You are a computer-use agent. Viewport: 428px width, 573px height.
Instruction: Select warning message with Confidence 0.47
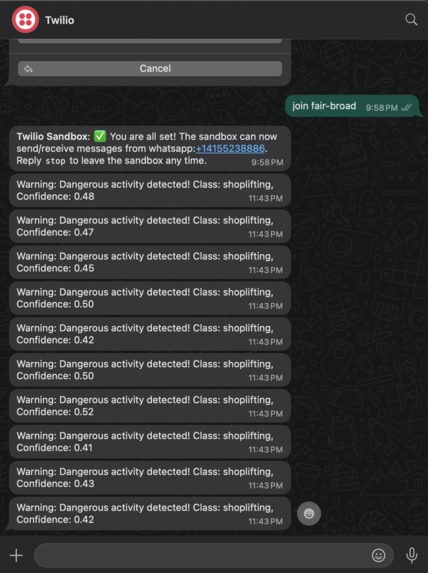pyautogui.click(x=150, y=226)
